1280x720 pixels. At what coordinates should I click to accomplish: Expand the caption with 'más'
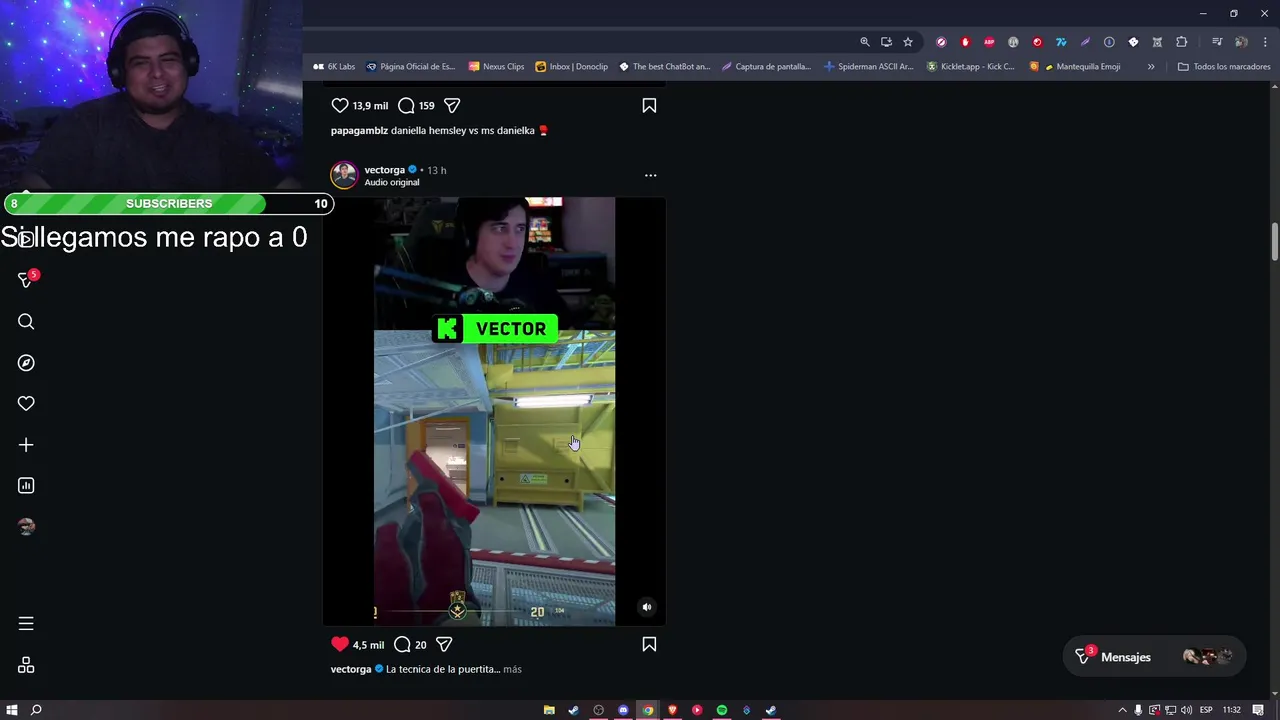point(512,669)
